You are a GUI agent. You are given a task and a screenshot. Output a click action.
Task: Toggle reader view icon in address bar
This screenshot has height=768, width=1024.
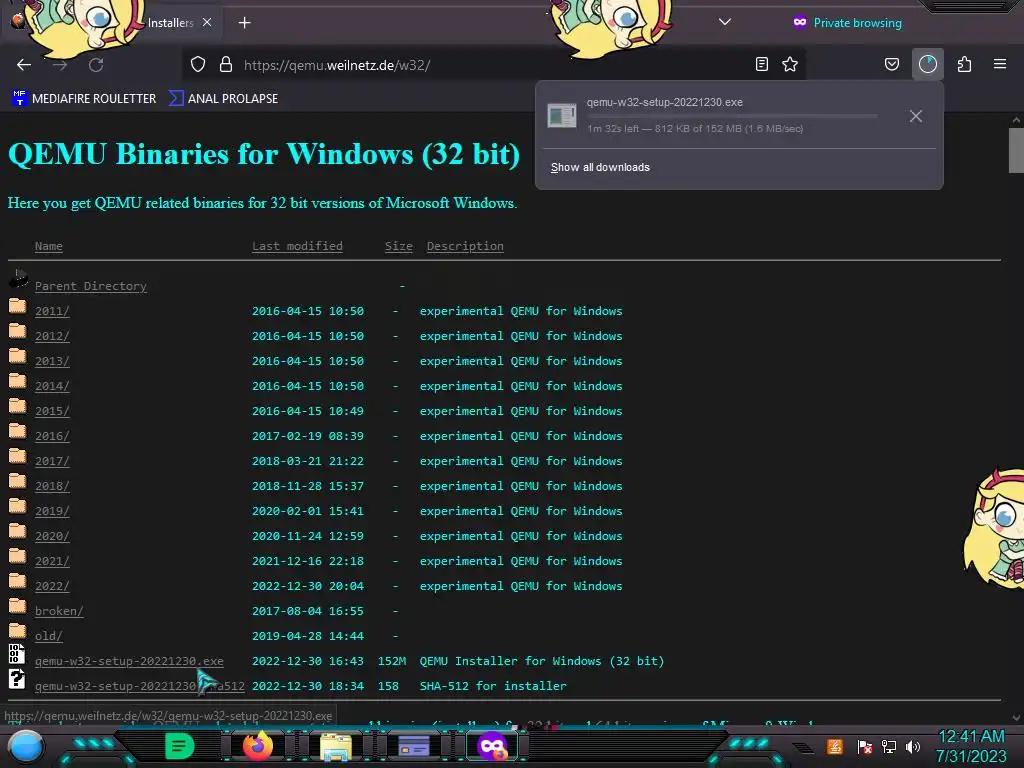coord(761,64)
